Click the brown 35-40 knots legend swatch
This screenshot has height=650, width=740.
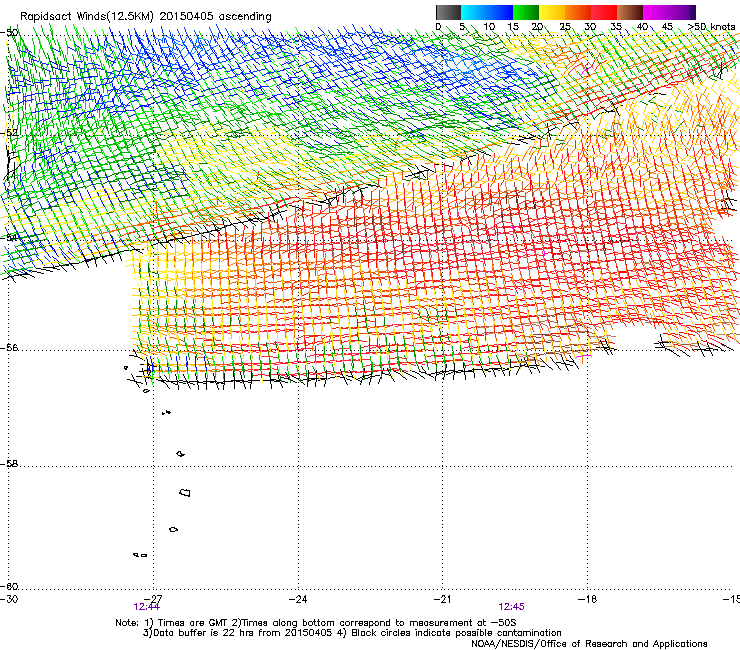click(630, 12)
